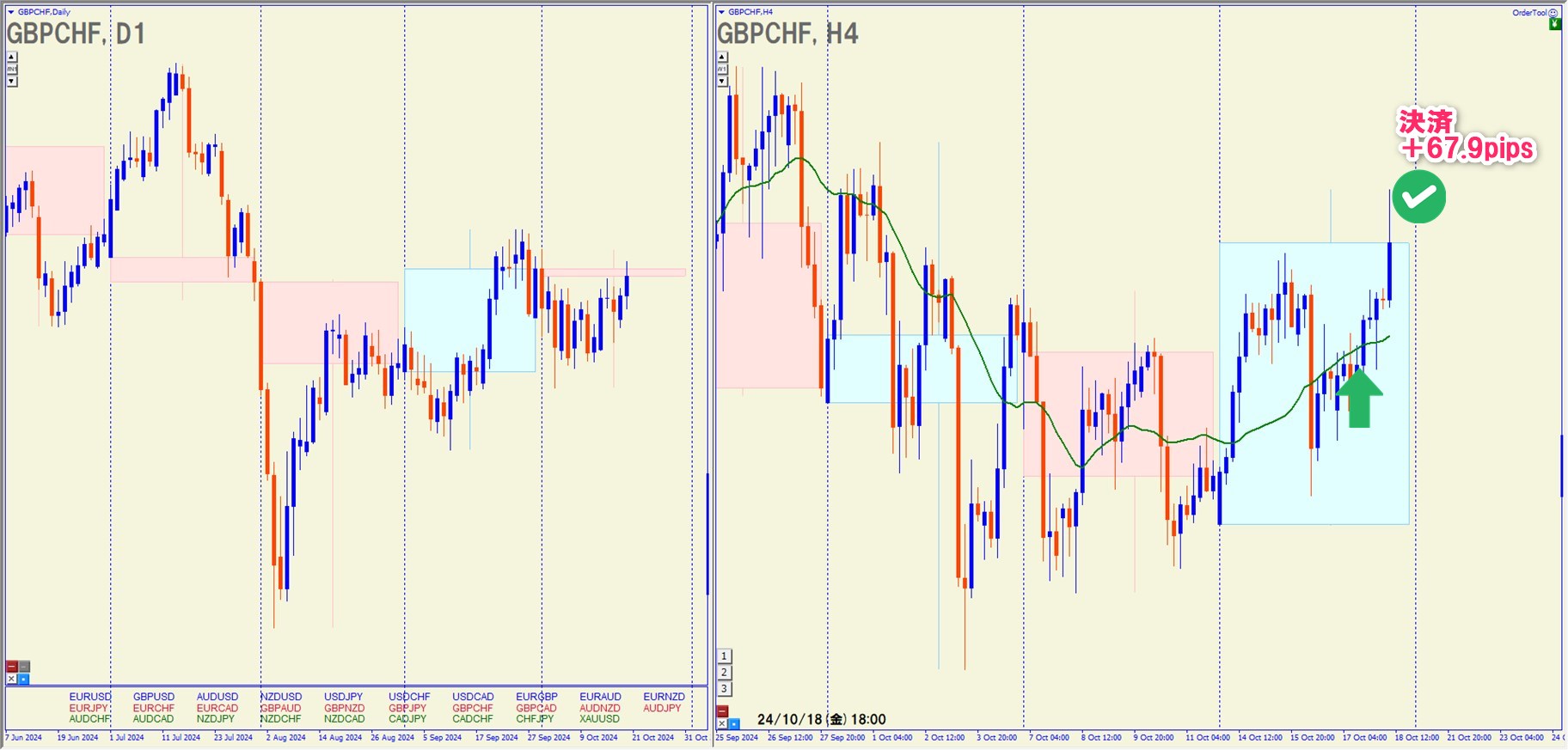Expand the GBPCHF,H4 chart title dropdown arrow
The height and width of the screenshot is (750, 1568).
tap(721, 12)
